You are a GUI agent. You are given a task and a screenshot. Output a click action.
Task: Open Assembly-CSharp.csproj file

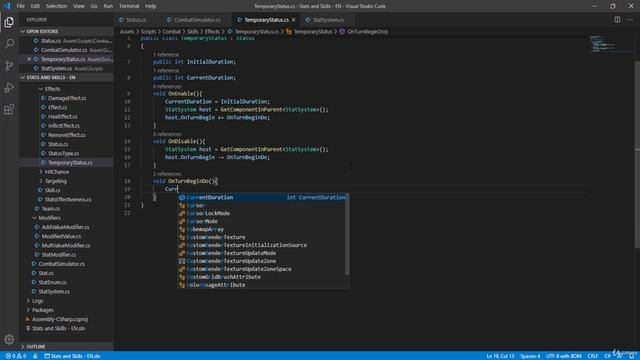(x=60, y=319)
